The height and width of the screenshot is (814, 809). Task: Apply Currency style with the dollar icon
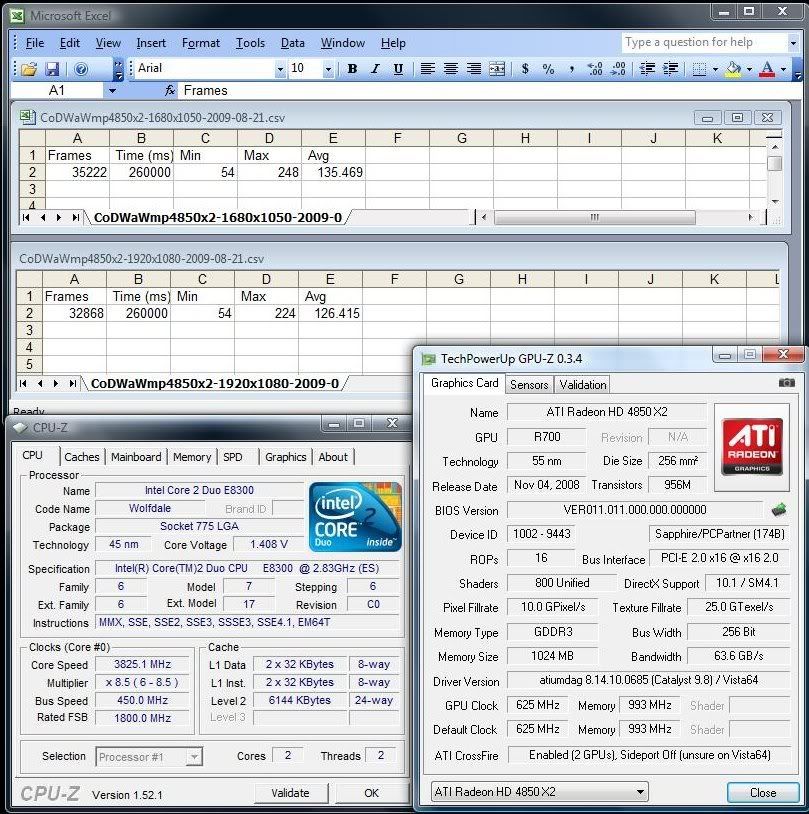(x=525, y=69)
